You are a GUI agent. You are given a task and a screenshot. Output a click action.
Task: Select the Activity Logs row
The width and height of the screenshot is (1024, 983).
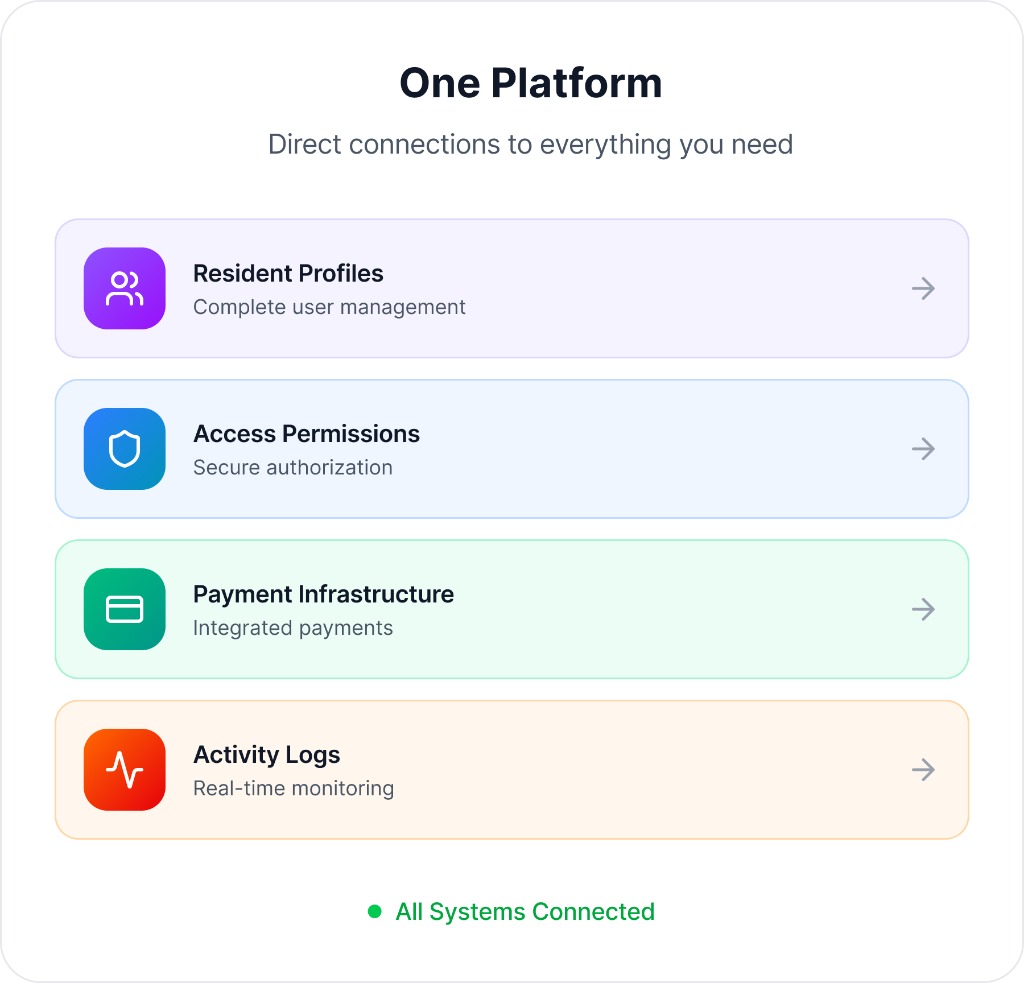click(512, 769)
